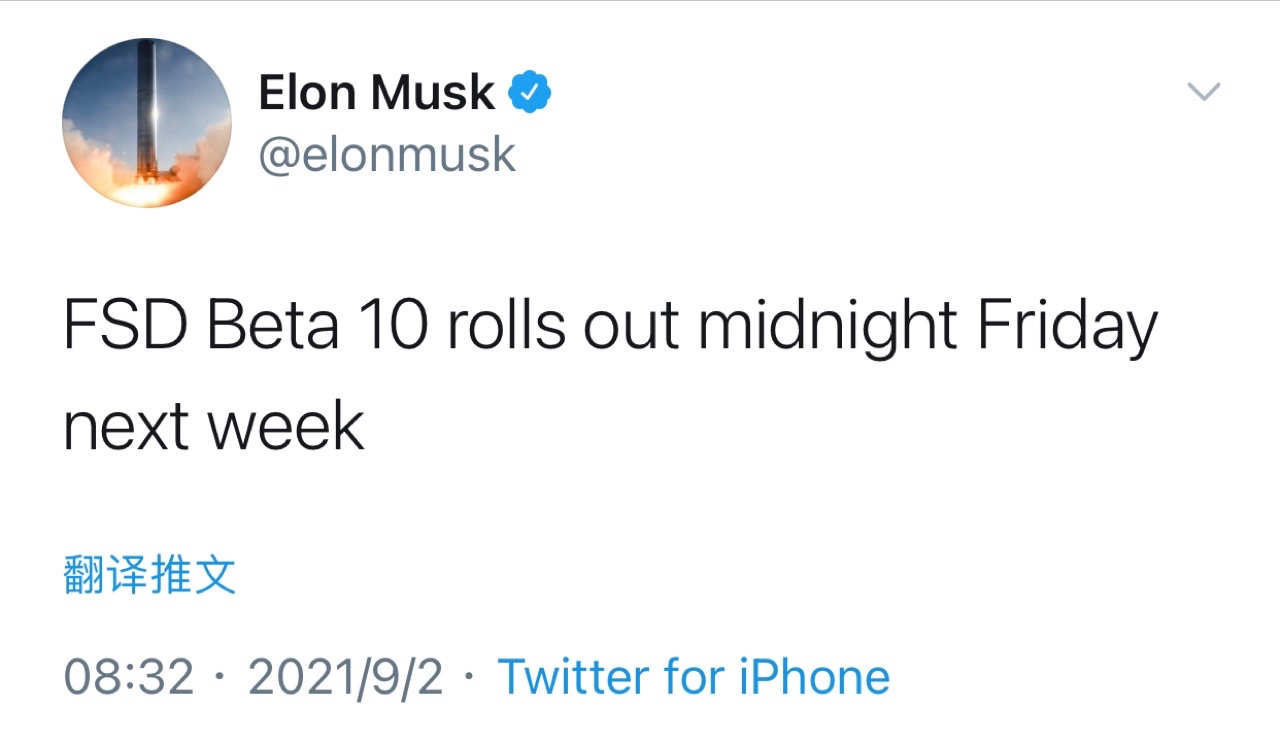Viewport: 1280px width, 749px height.
Task: Click the 08:32 tweet timestamp
Action: tap(129, 677)
